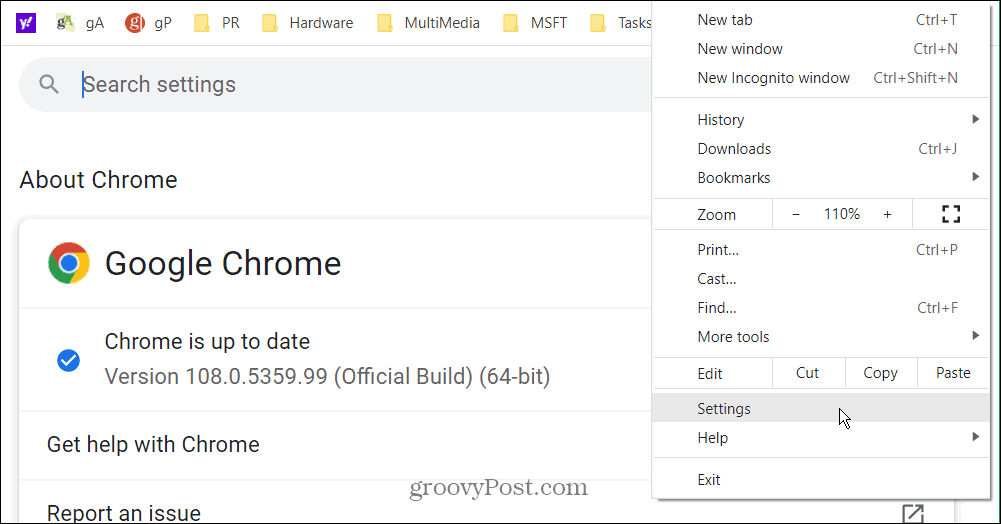
Task: Open the MSFT bookmarks folder
Action: (x=535, y=23)
